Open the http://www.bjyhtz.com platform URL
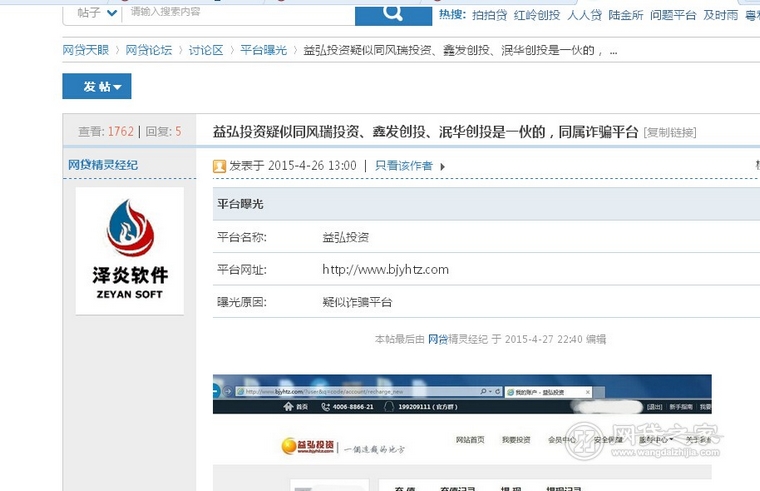The height and width of the screenshot is (491, 760). point(385,270)
